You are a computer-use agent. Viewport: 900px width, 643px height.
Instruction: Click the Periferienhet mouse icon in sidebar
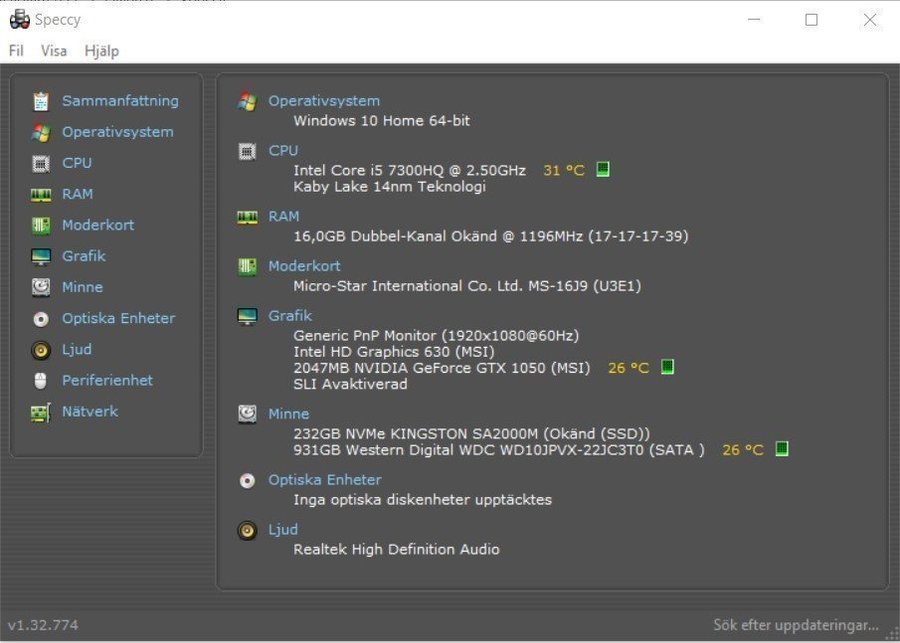pyautogui.click(x=41, y=381)
